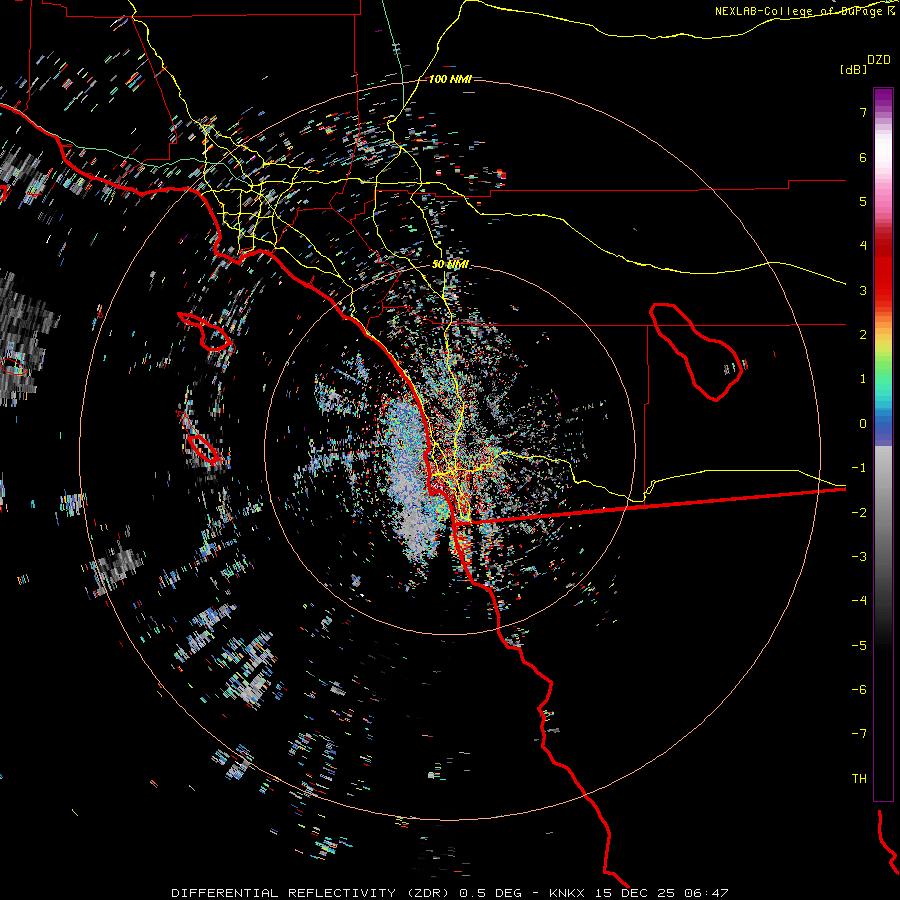The height and width of the screenshot is (900, 900).
Task: Click the 5 value on the color scale
Action: (863, 201)
